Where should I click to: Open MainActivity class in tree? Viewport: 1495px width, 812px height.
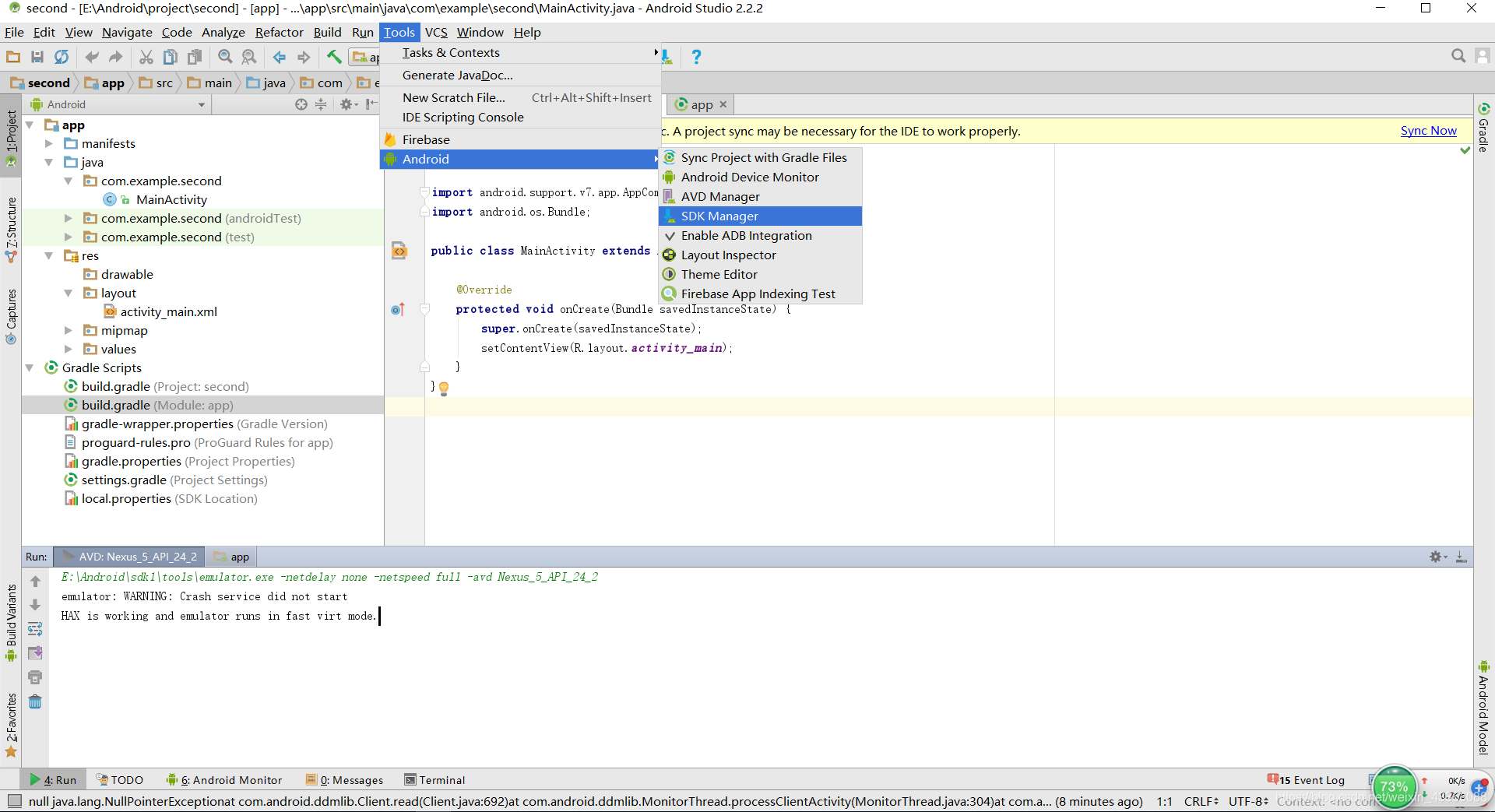click(x=171, y=200)
